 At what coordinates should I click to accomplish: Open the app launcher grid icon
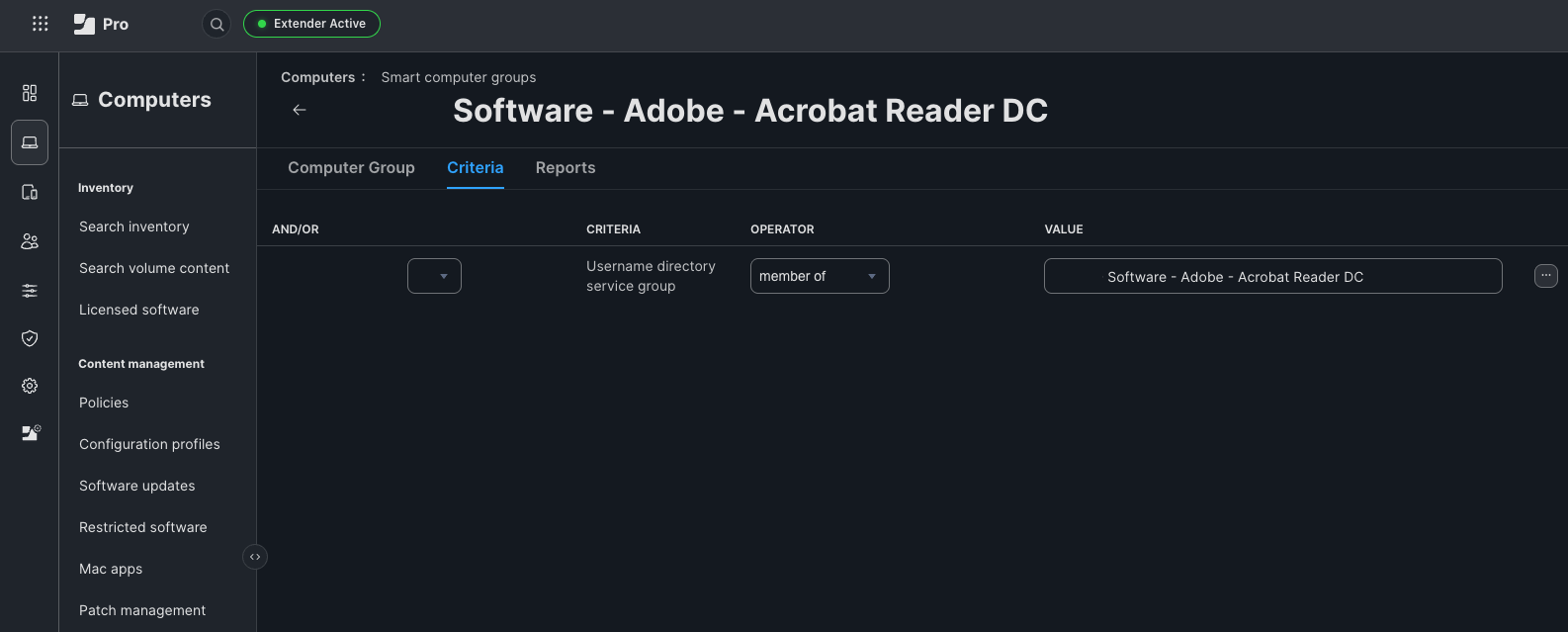tap(41, 24)
